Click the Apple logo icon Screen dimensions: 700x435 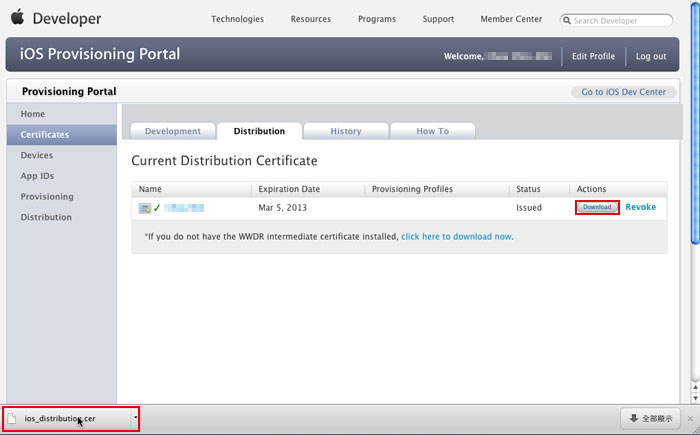point(17,17)
